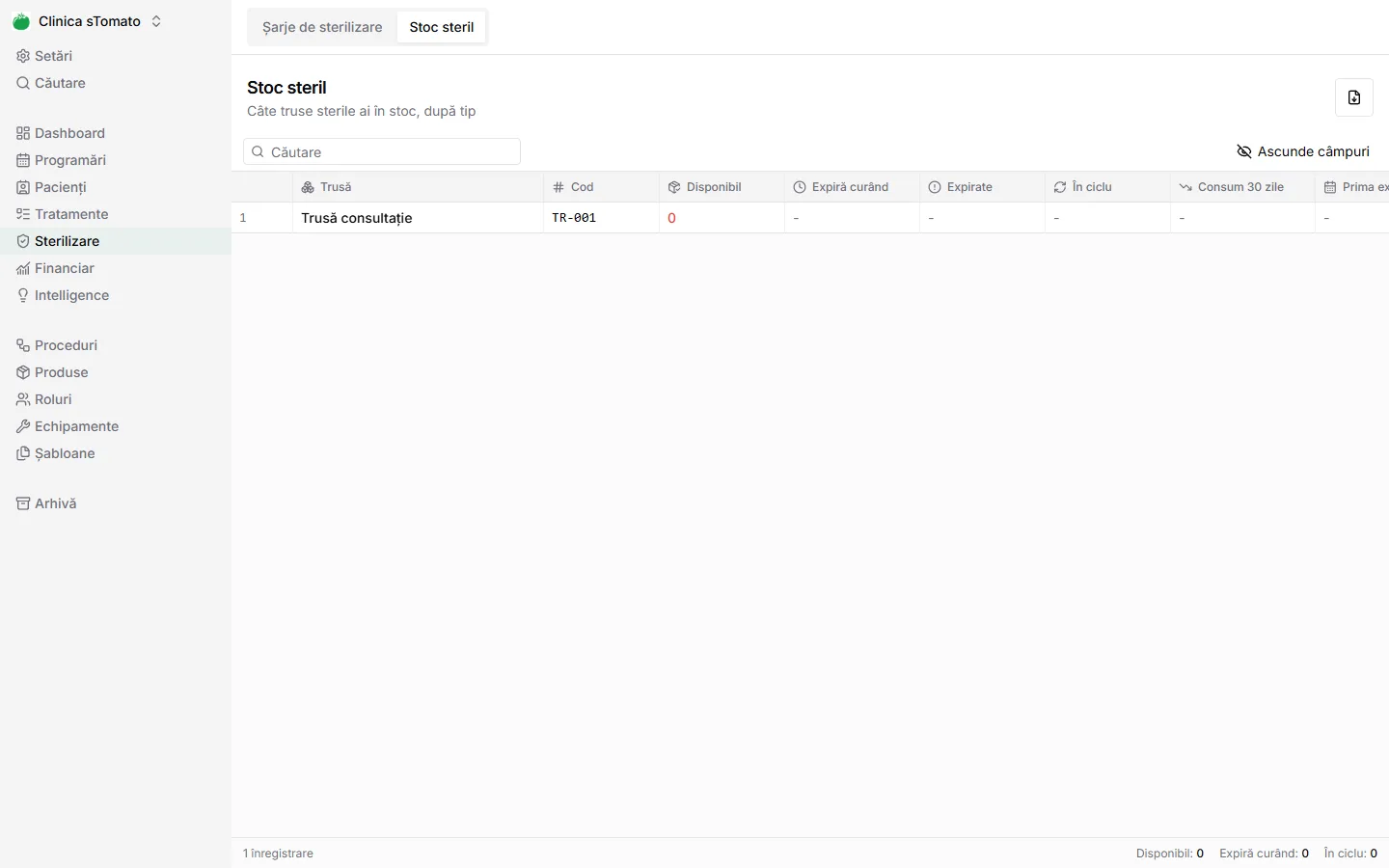This screenshot has height=868, width=1389.
Task: Click the Cod column header
Action: tap(601, 187)
